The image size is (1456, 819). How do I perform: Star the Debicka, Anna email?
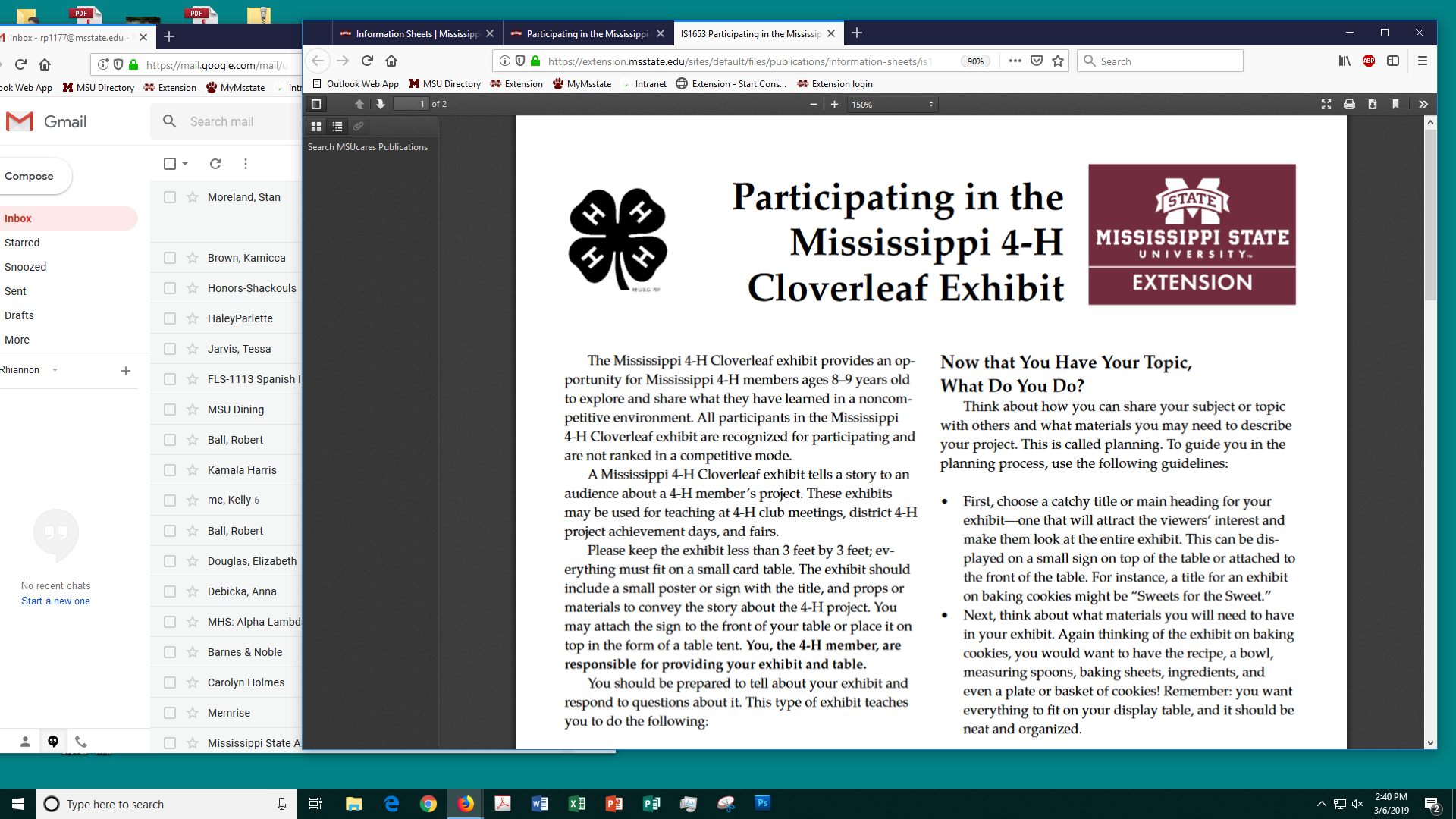point(193,591)
